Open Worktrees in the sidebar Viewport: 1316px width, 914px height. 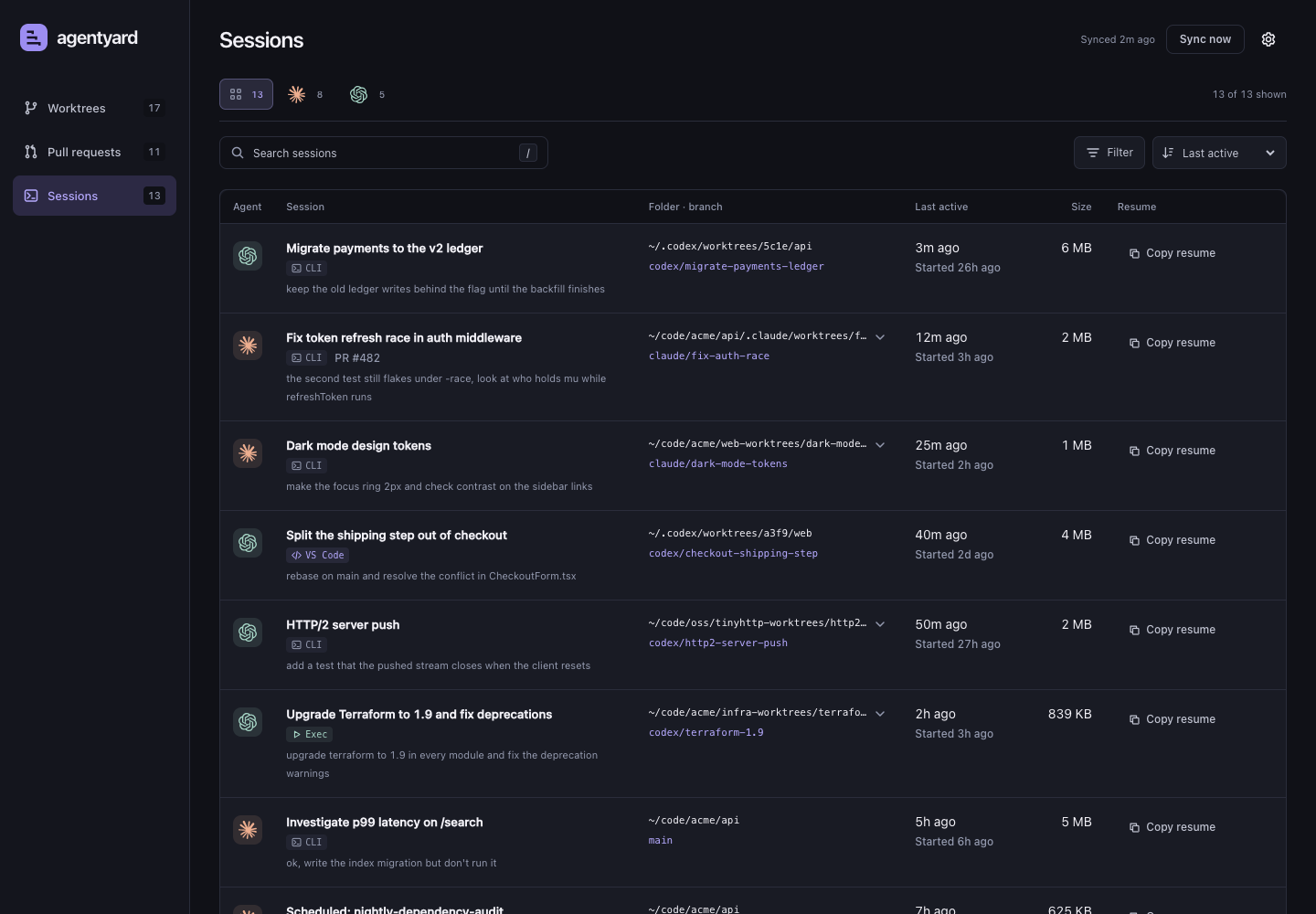94,108
